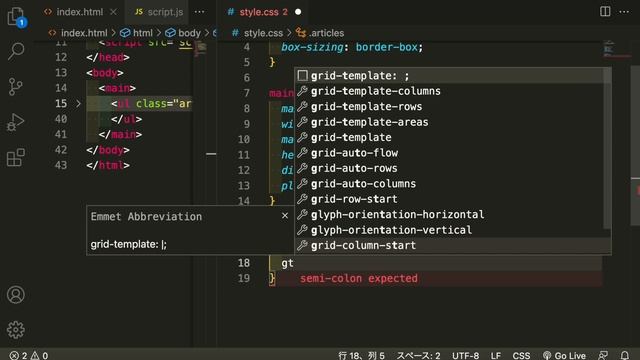Select plain grid-template property suggestion
The image size is (640, 360).
click(x=449, y=138)
